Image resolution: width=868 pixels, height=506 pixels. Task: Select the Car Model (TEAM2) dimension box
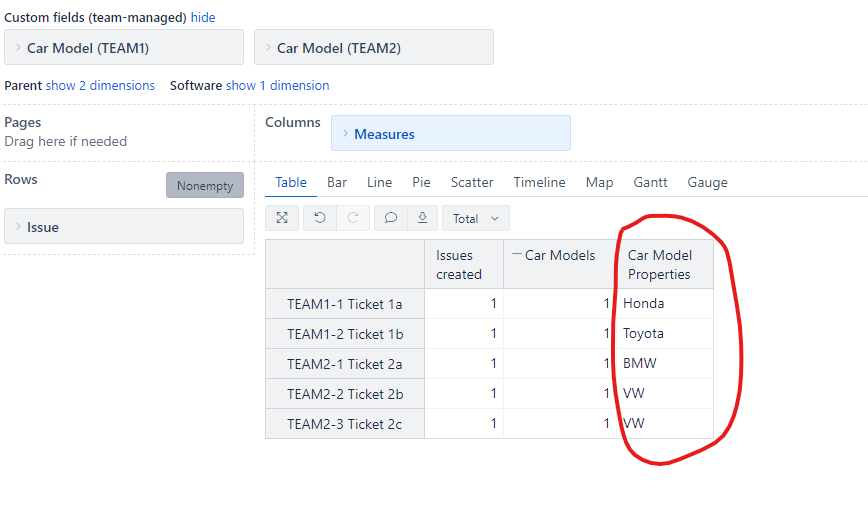tap(374, 47)
